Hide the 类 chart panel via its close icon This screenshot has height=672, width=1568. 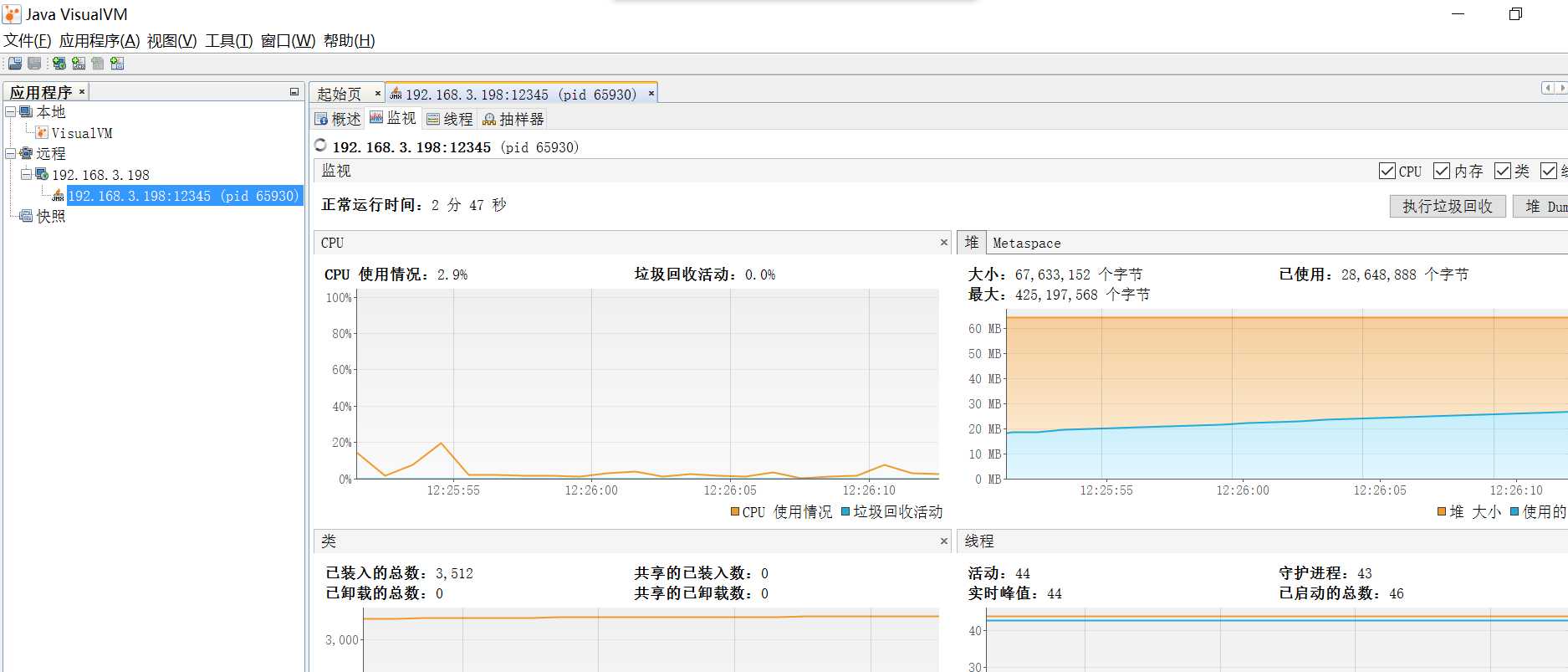(944, 541)
